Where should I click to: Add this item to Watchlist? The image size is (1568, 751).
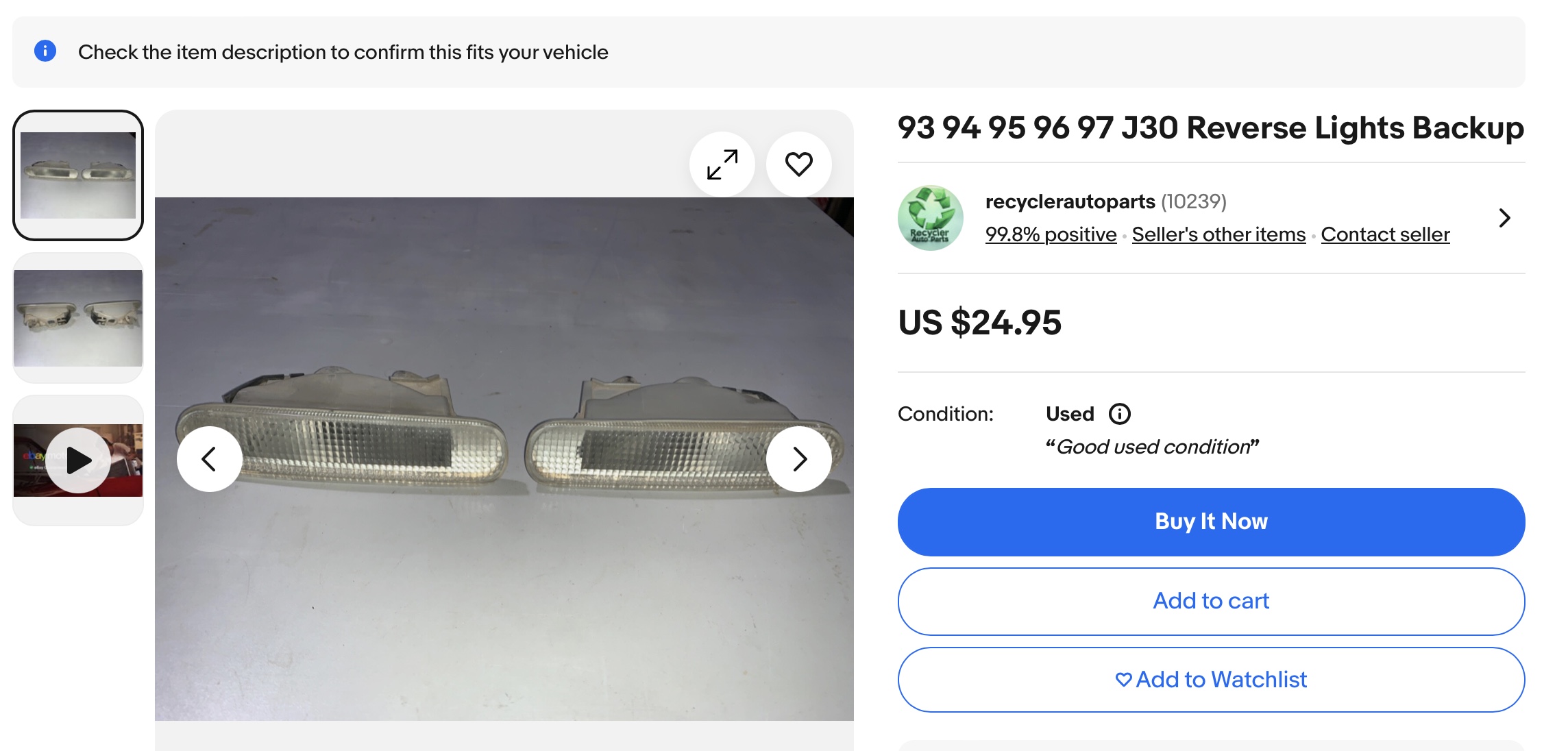pos(1211,680)
